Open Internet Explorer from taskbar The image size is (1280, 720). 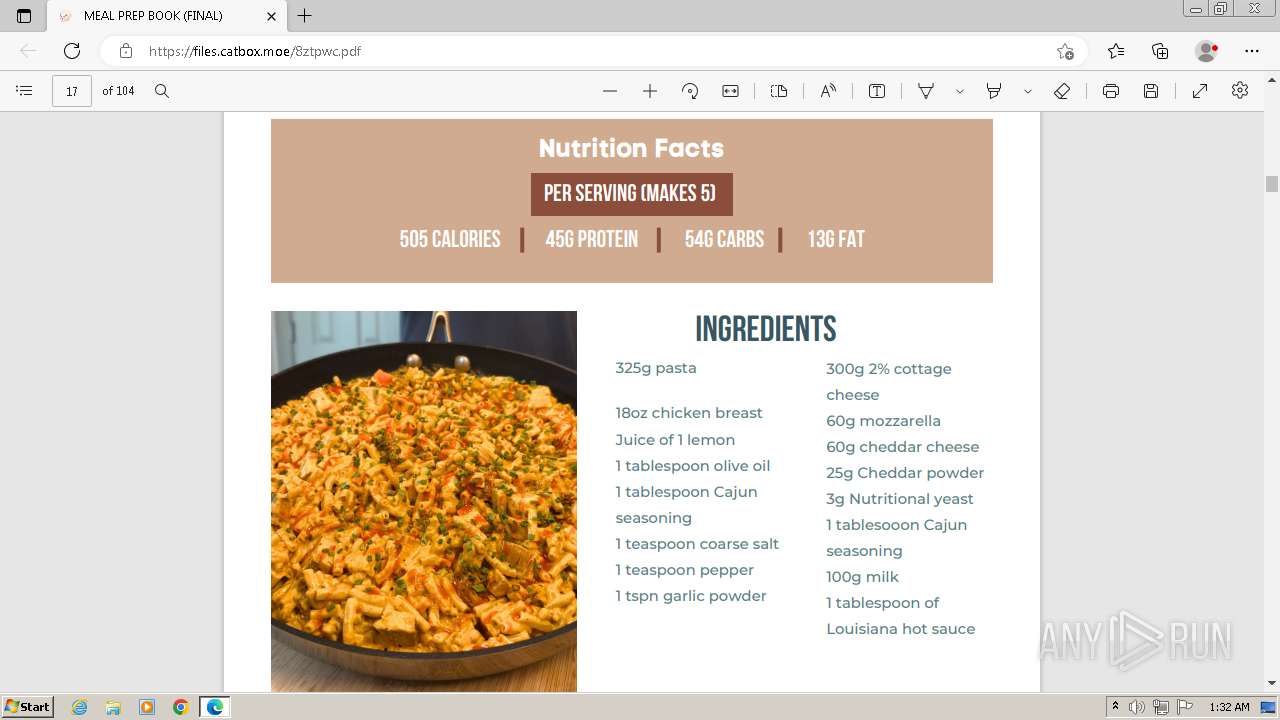click(x=80, y=707)
